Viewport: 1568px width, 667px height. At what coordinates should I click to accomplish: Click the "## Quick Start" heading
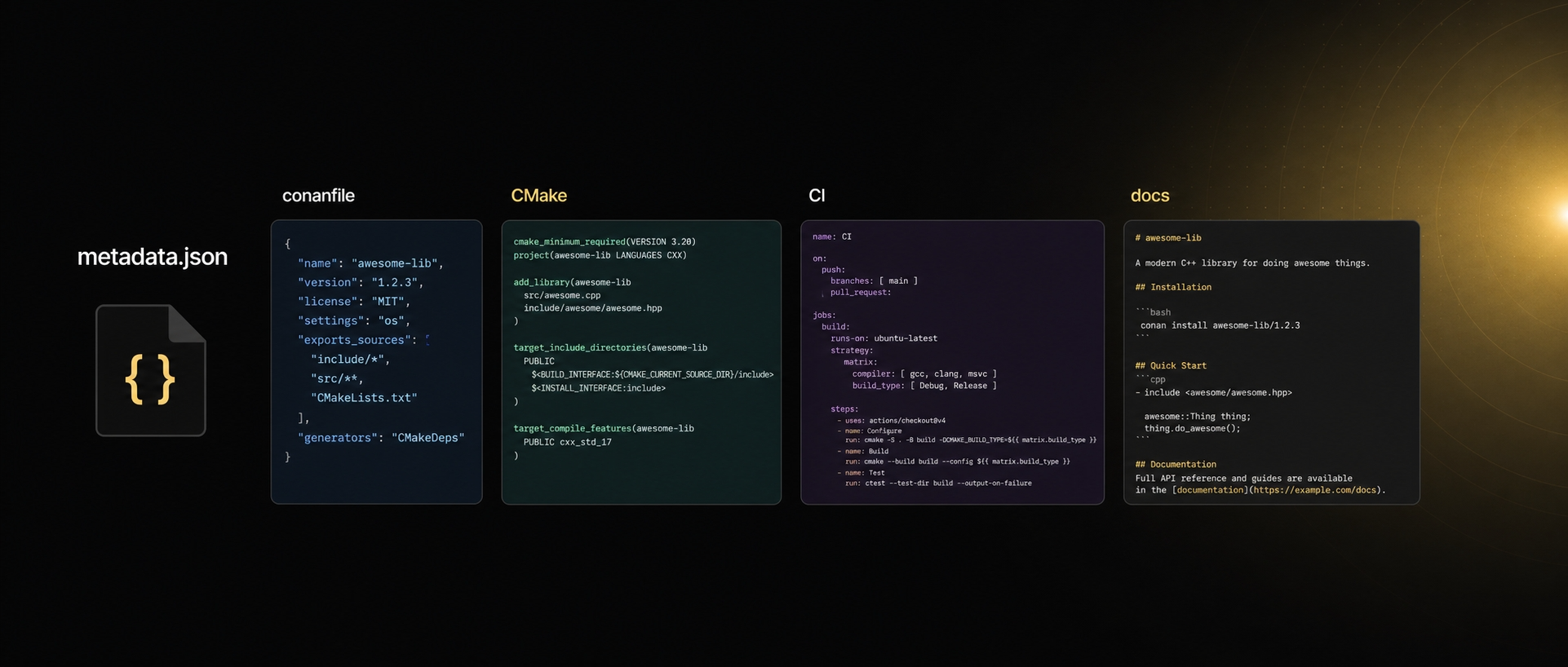1171,366
